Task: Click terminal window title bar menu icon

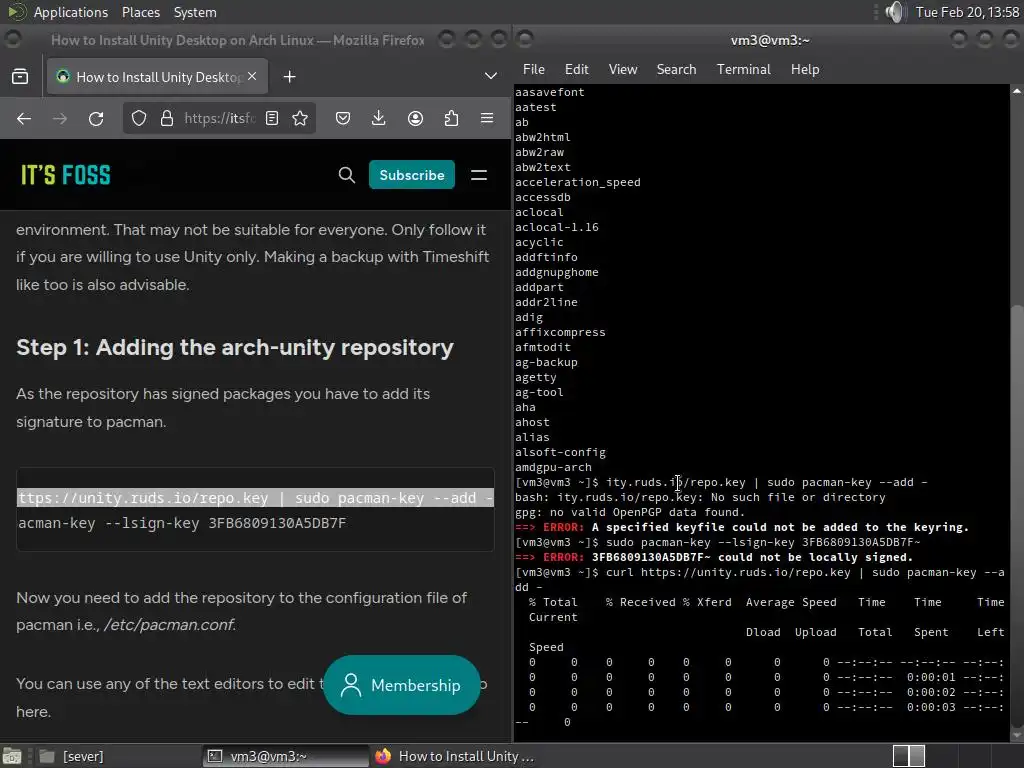Action: click(525, 40)
